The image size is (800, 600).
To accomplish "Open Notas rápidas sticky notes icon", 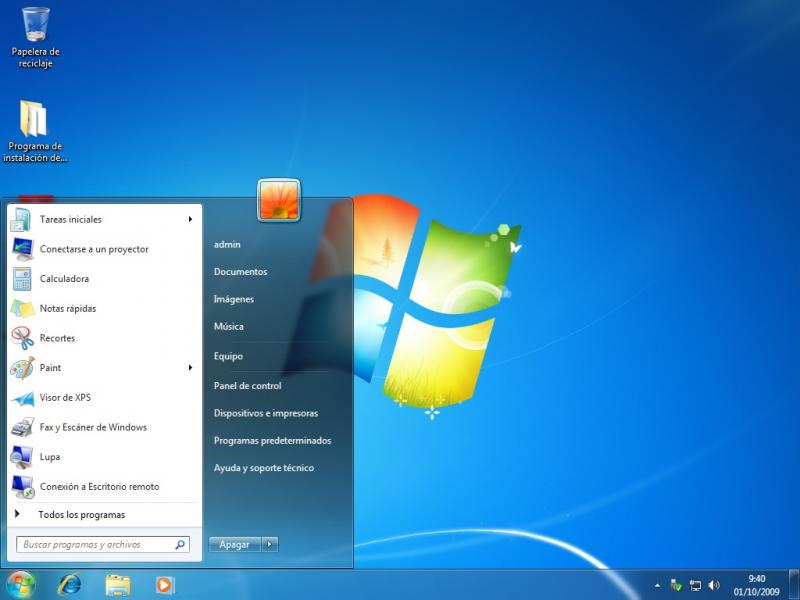I will [x=22, y=309].
